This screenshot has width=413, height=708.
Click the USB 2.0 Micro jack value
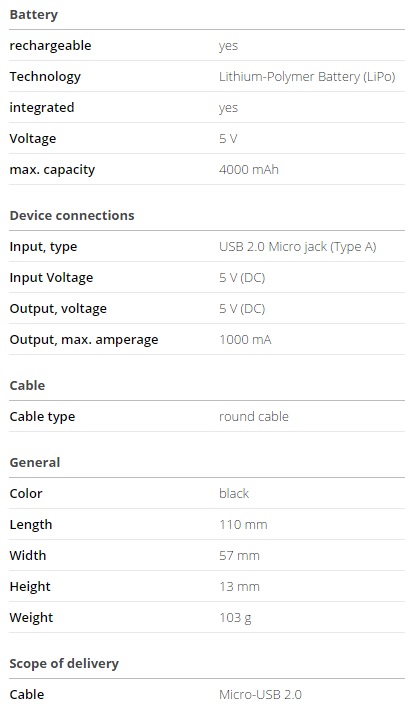coord(297,247)
